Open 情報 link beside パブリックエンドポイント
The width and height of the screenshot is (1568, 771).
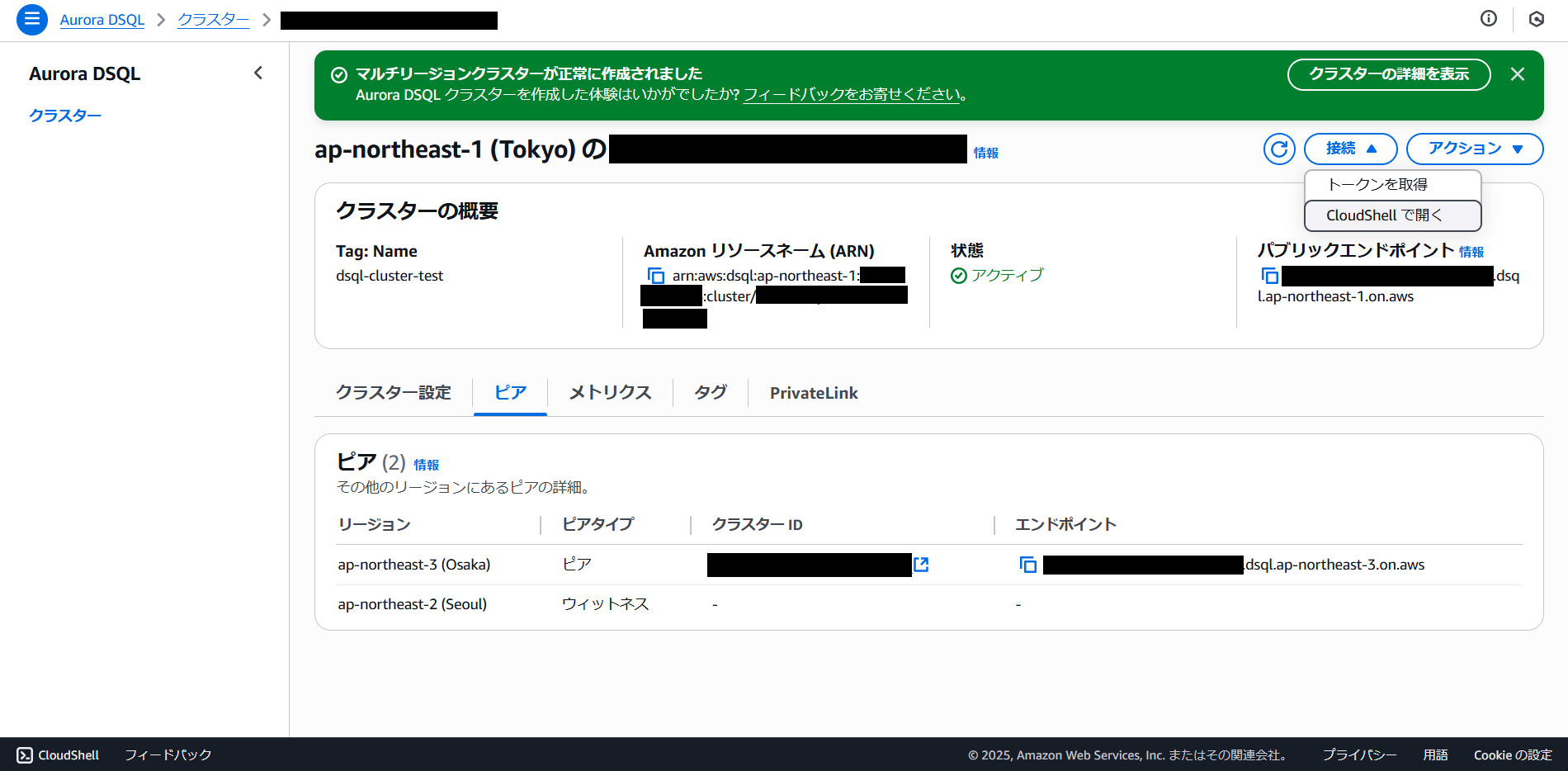[1471, 252]
